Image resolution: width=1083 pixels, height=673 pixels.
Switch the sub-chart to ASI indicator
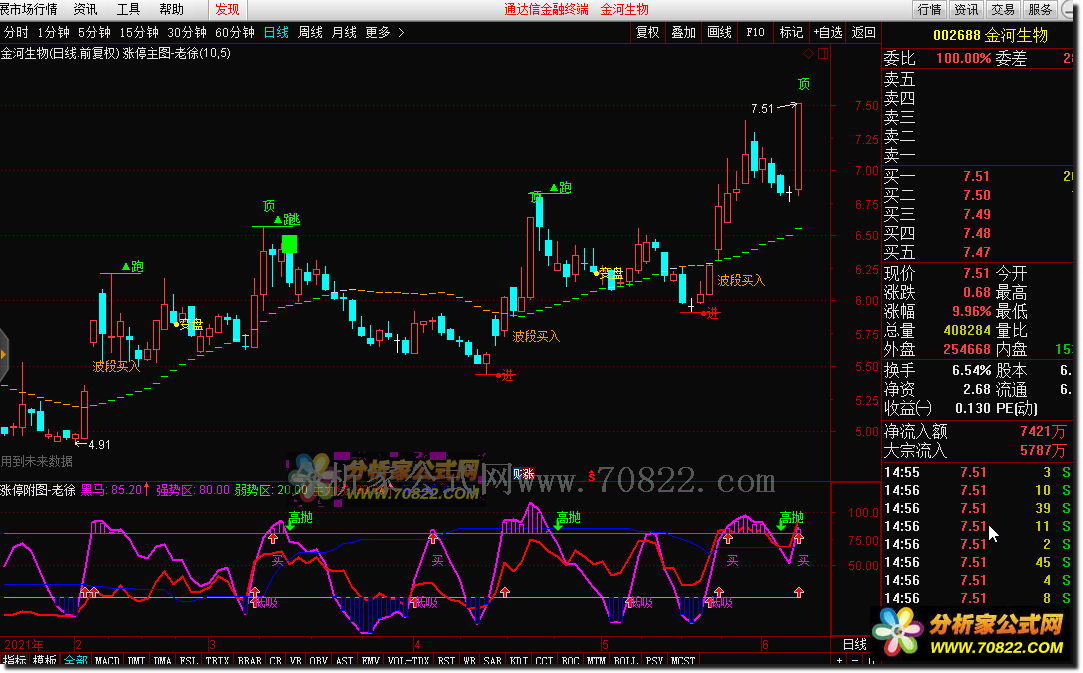(345, 661)
